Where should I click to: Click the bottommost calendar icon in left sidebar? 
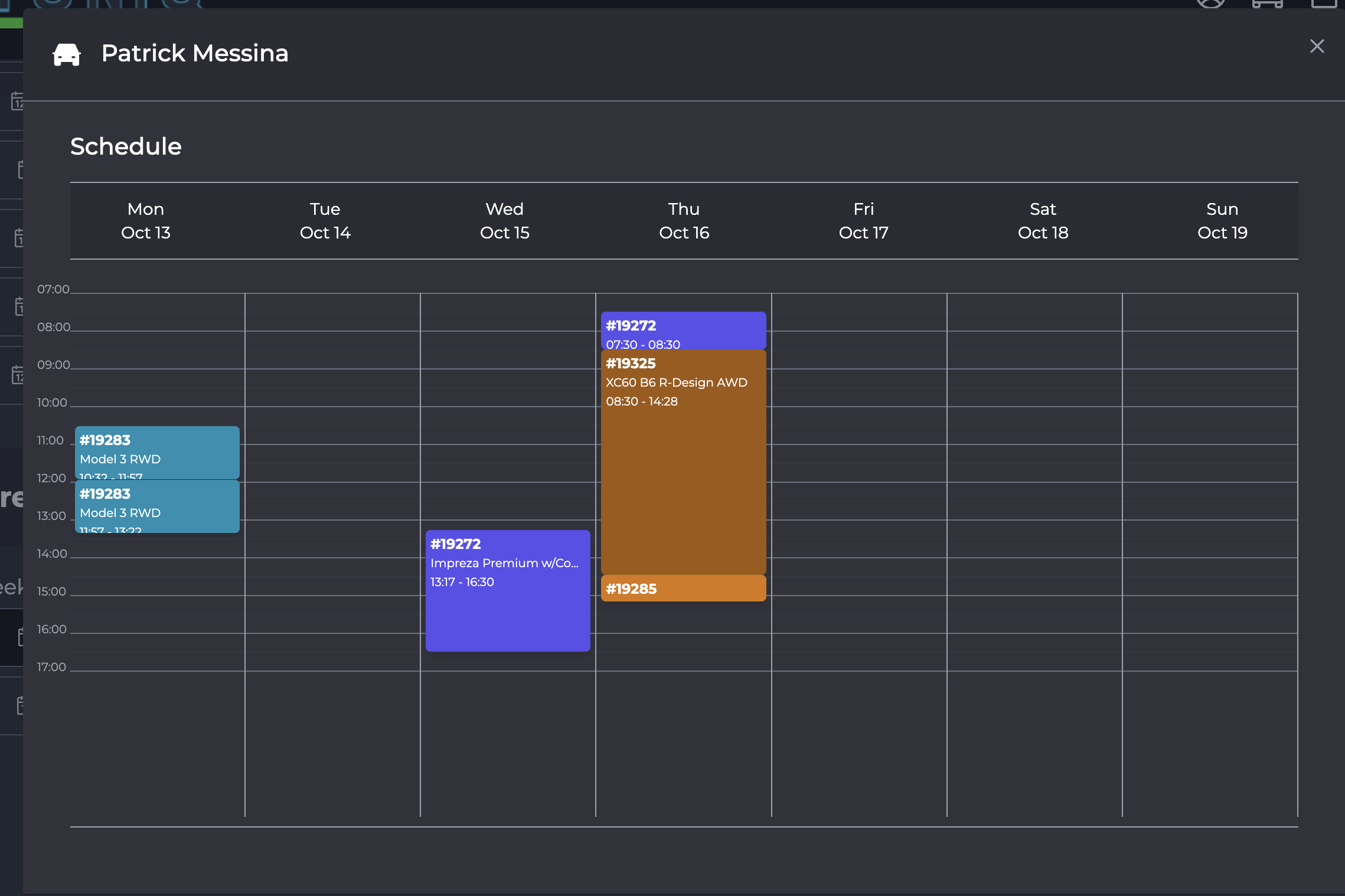(x=20, y=705)
